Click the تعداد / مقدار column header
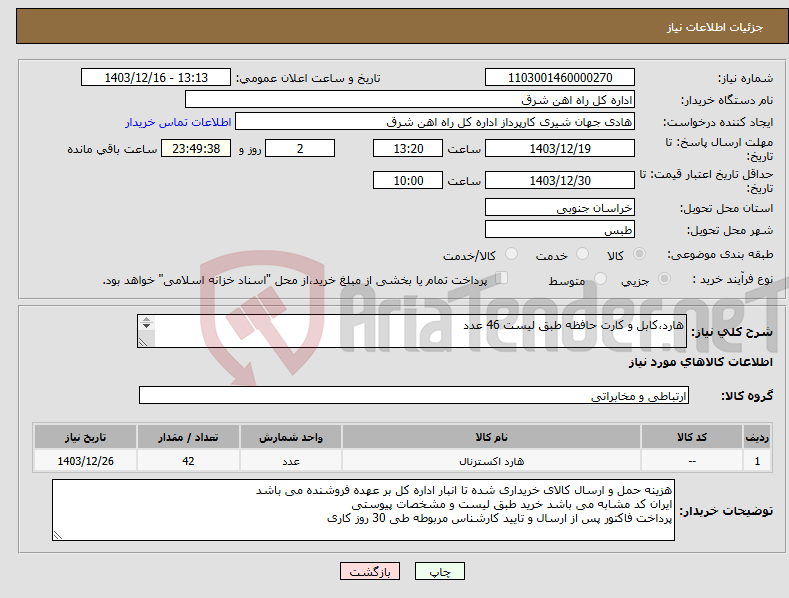Viewport: 789px width, 598px height. coord(188,437)
